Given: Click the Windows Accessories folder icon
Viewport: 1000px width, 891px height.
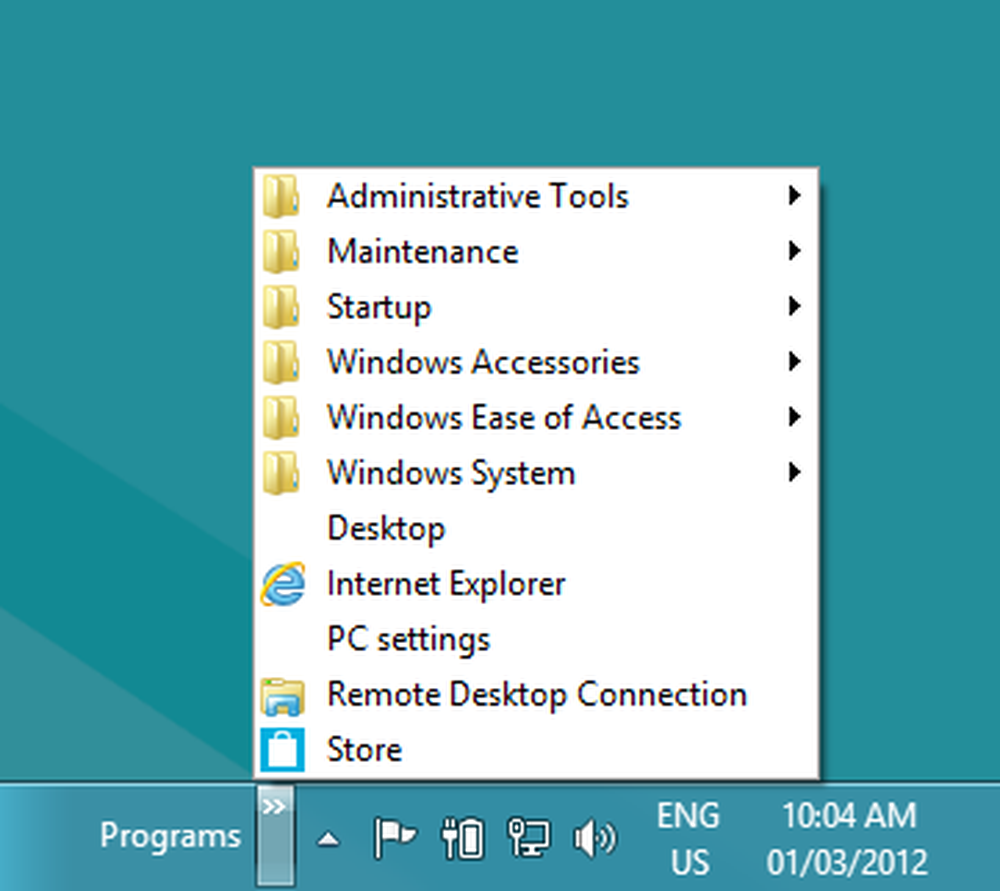Looking at the screenshot, I should pyautogui.click(x=281, y=362).
